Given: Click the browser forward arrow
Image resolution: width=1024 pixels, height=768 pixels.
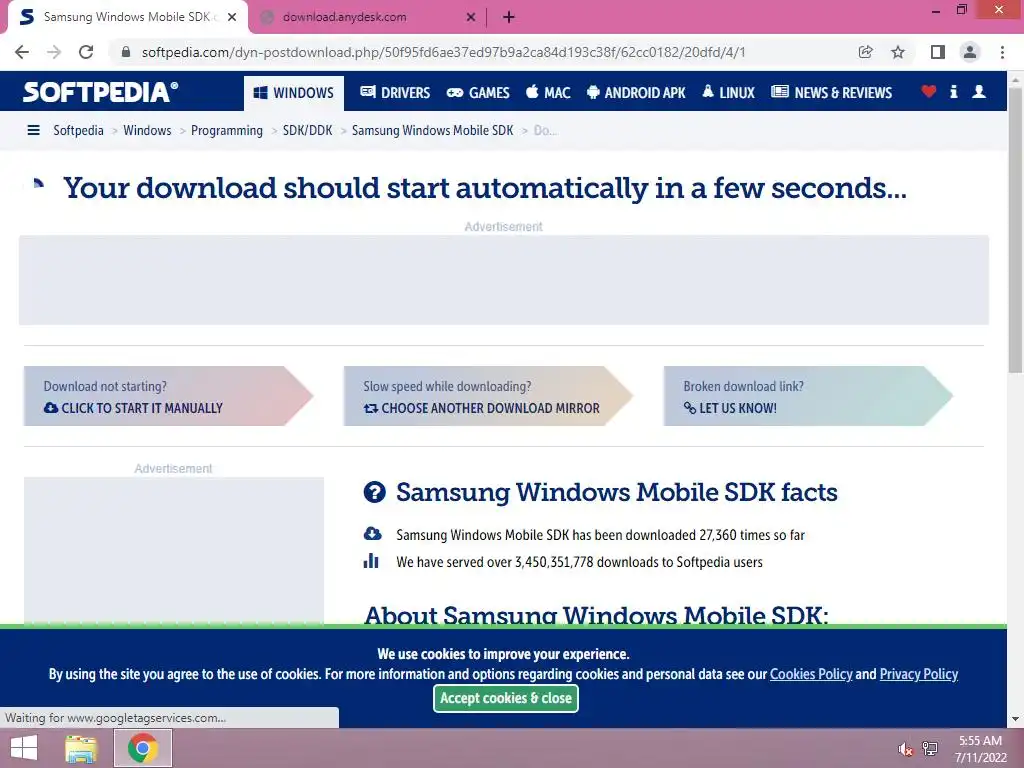Looking at the screenshot, I should tap(54, 52).
